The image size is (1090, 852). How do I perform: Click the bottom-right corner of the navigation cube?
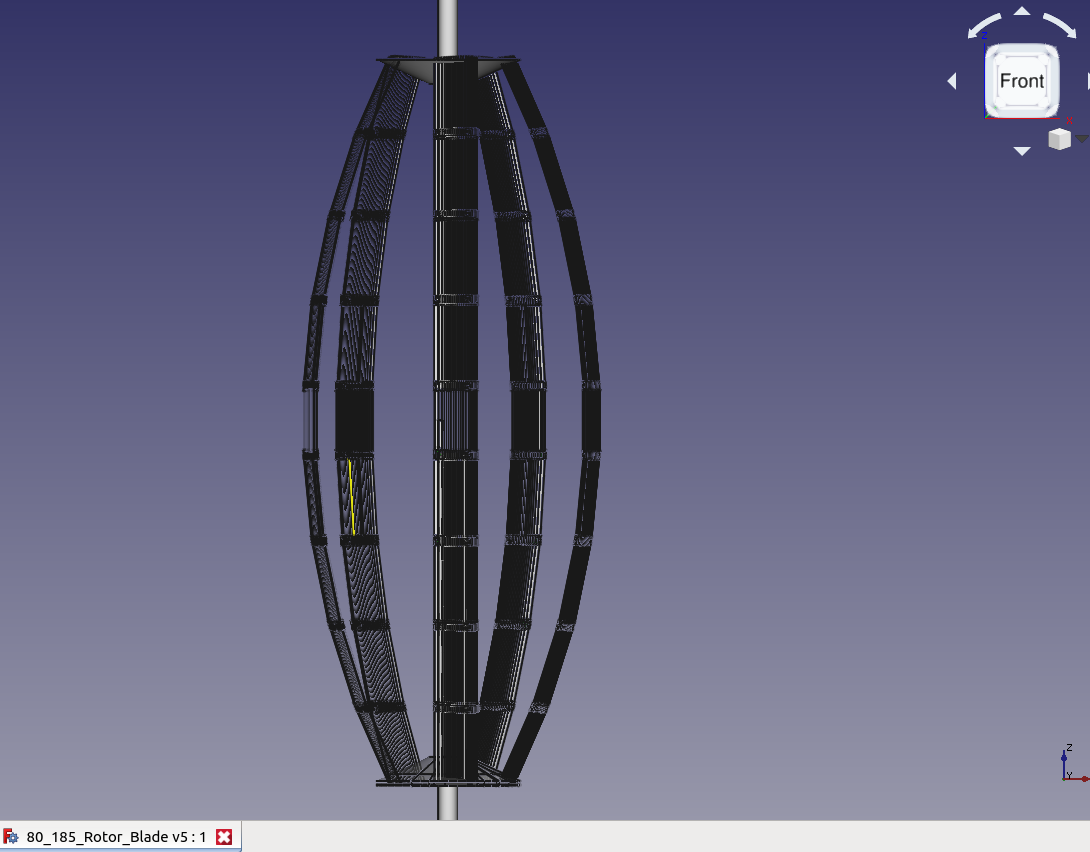coord(1052,110)
